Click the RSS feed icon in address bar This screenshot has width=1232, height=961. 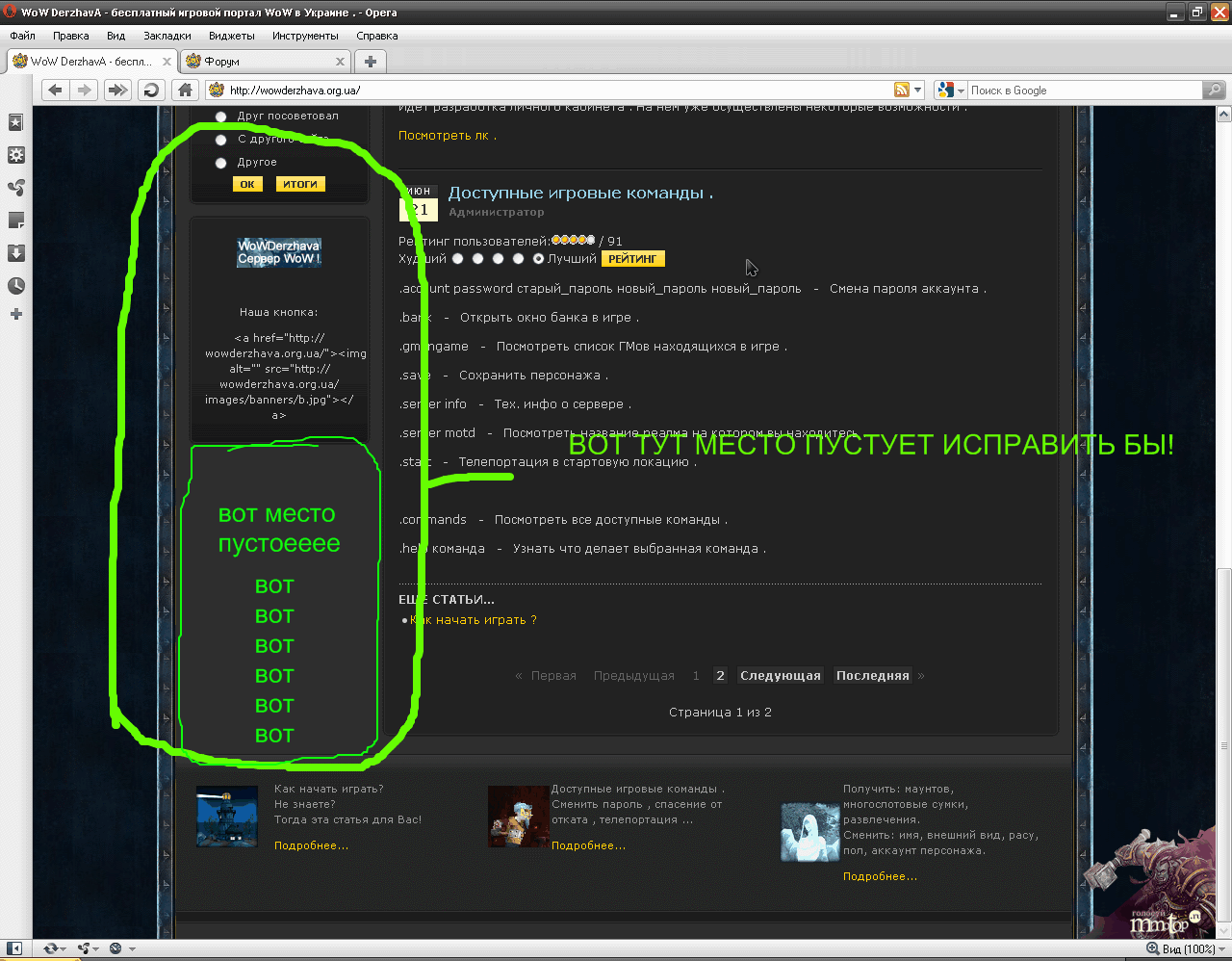click(902, 90)
